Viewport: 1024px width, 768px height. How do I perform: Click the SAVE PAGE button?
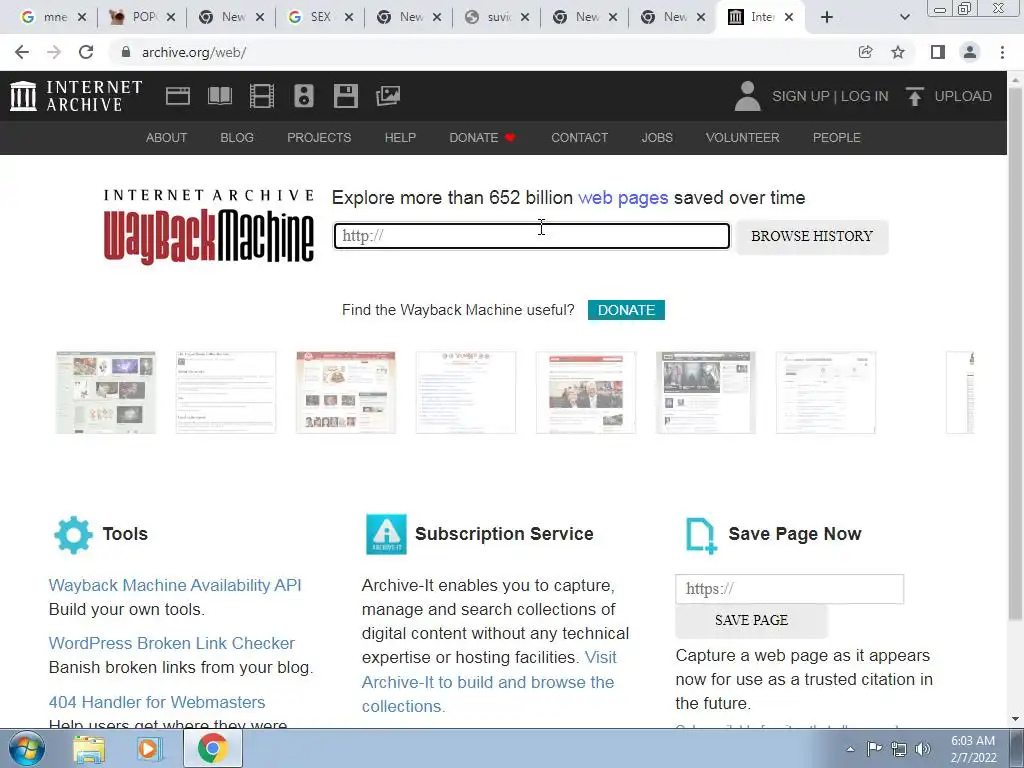(x=752, y=620)
